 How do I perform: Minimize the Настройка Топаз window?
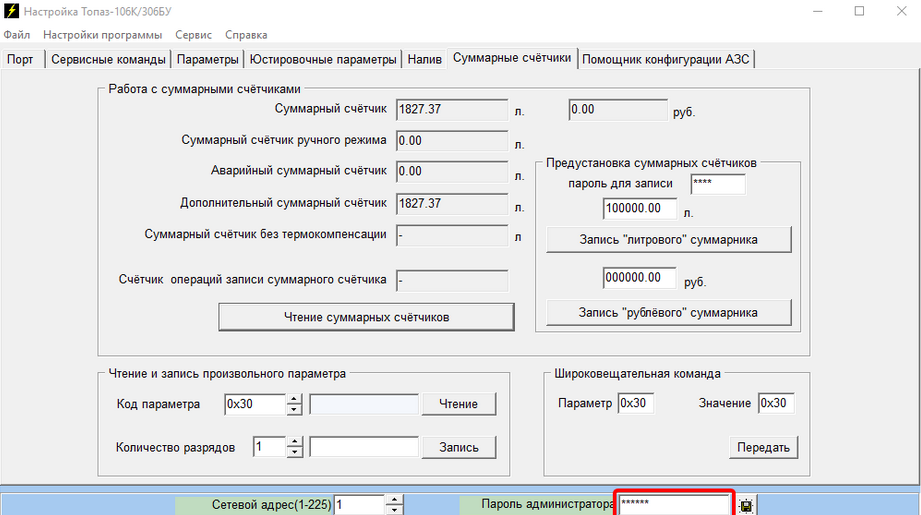pos(817,11)
